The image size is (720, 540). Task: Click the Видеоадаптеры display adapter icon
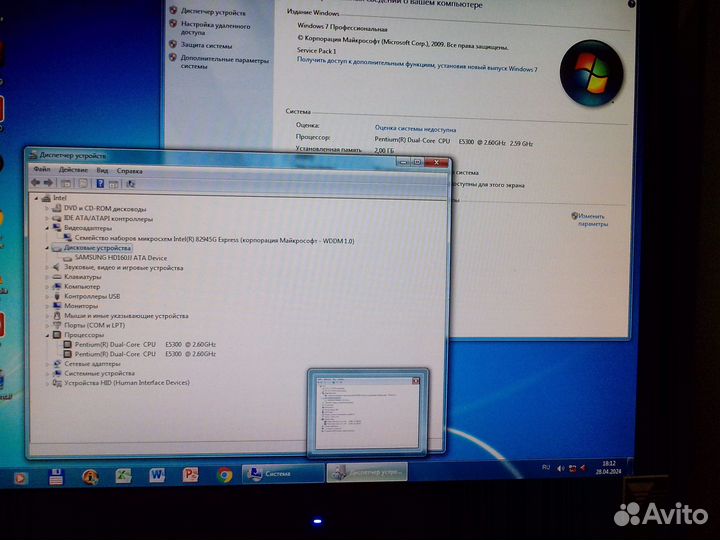(57, 228)
